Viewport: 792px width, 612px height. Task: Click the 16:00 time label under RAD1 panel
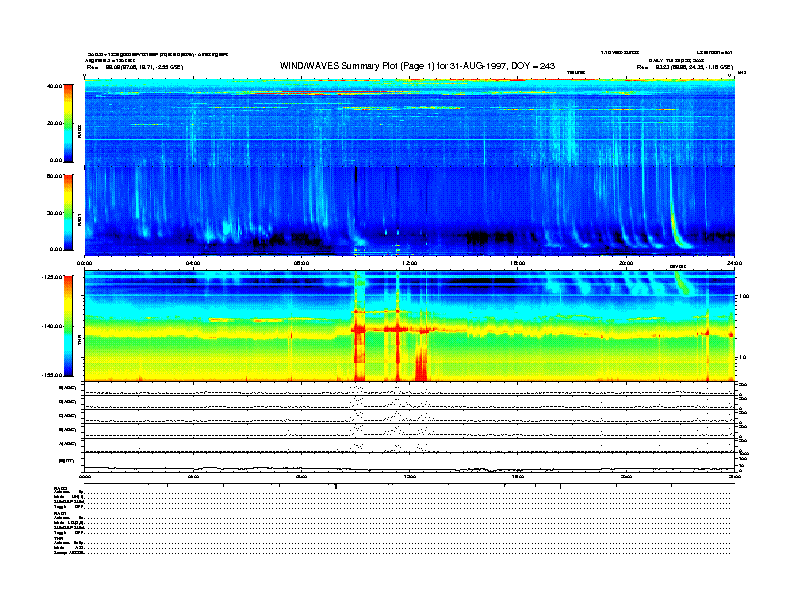point(518,263)
